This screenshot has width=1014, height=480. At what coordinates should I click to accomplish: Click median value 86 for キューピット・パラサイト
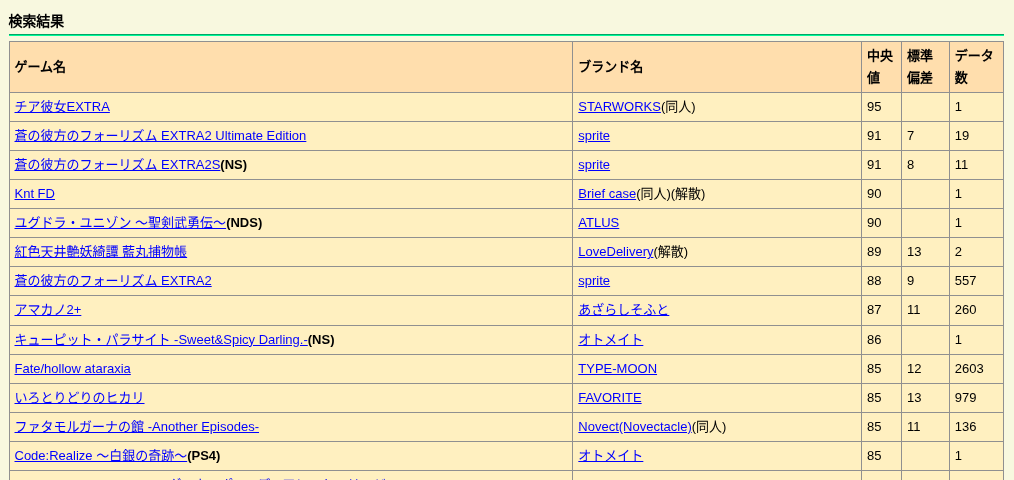[874, 340]
